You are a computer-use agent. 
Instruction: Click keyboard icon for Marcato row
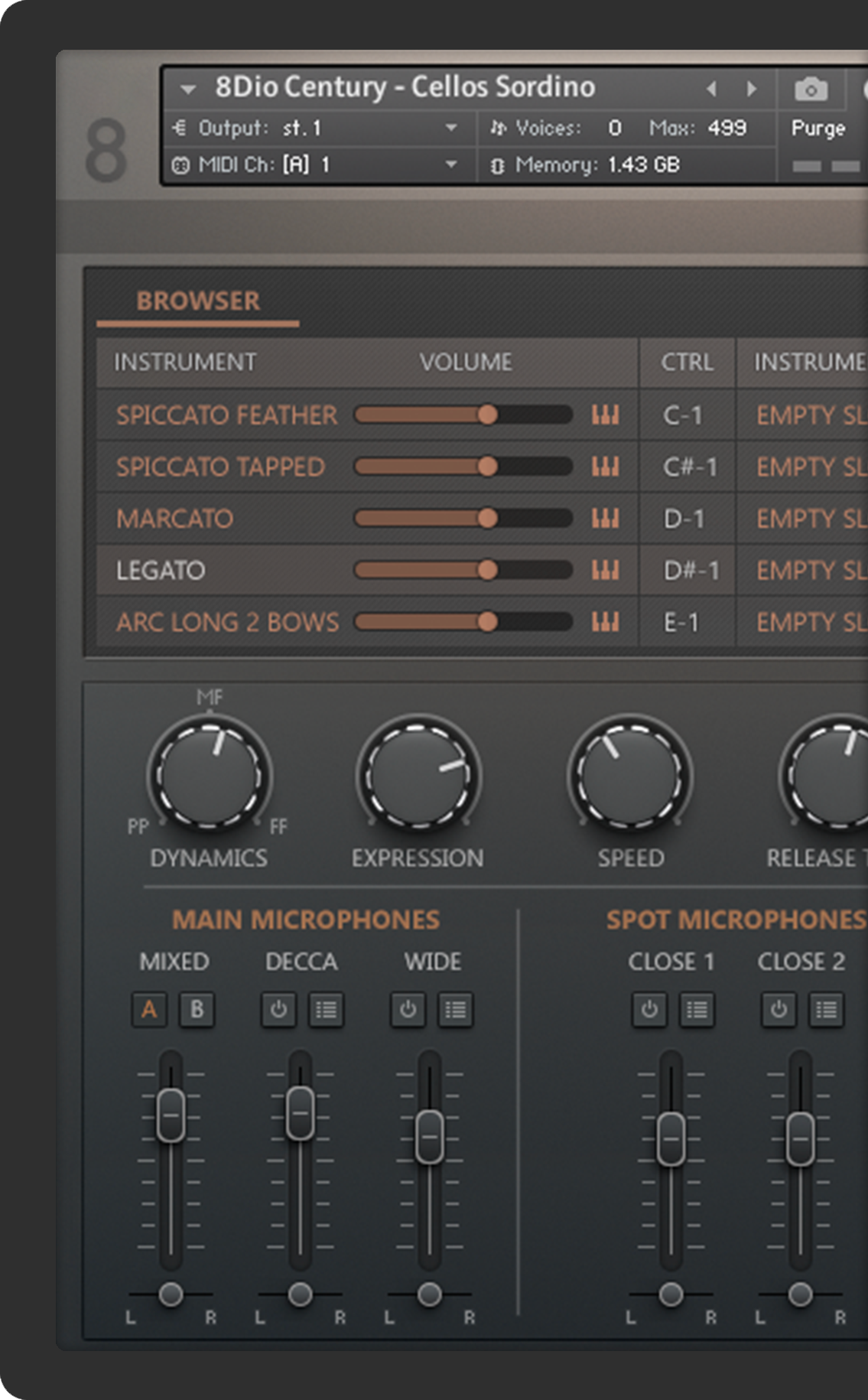pos(605,519)
